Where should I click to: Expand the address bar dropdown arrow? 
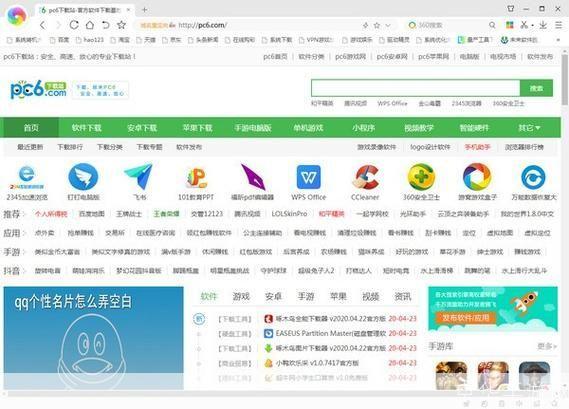pos(388,25)
